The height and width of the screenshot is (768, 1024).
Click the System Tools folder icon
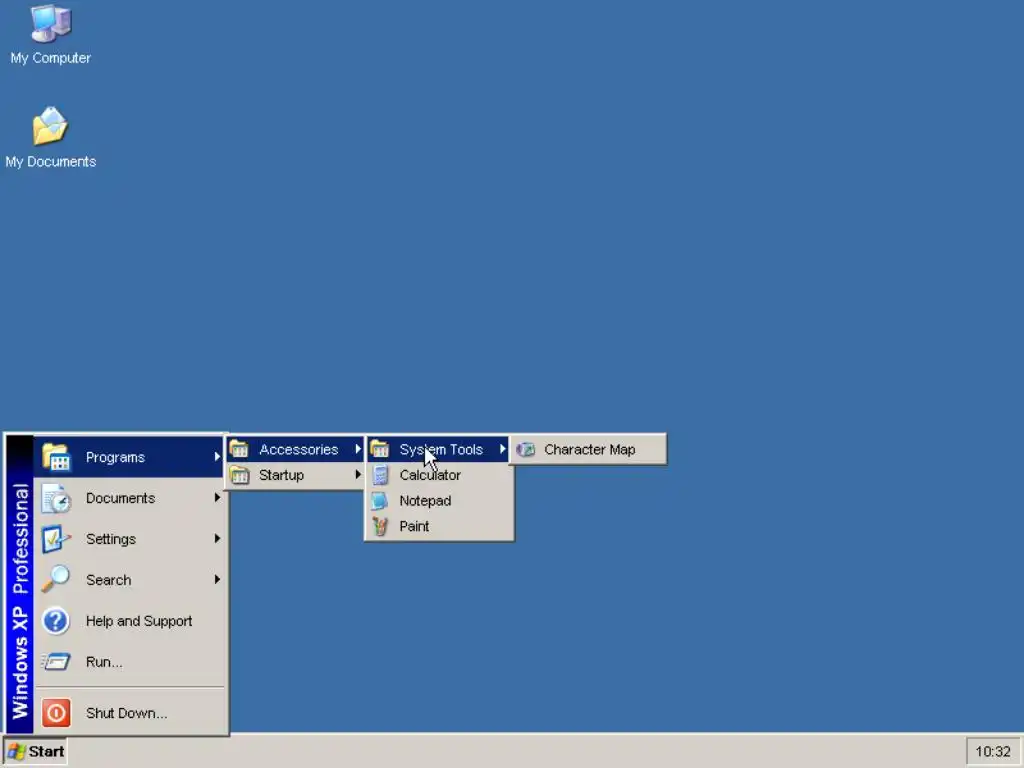click(379, 449)
